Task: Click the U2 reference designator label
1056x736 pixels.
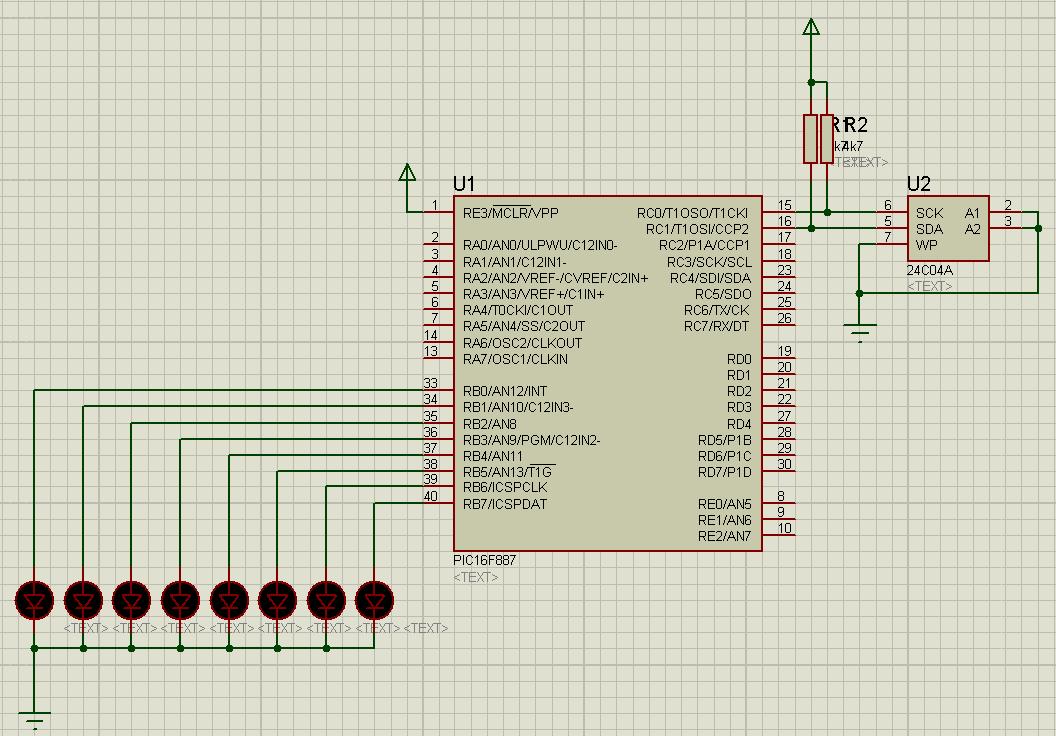Action: coord(918,183)
